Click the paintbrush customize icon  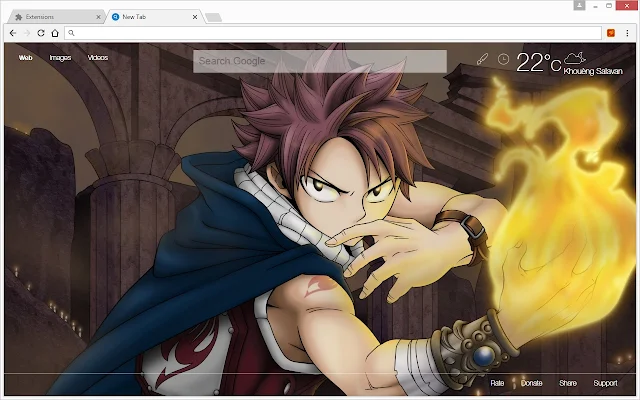click(482, 60)
